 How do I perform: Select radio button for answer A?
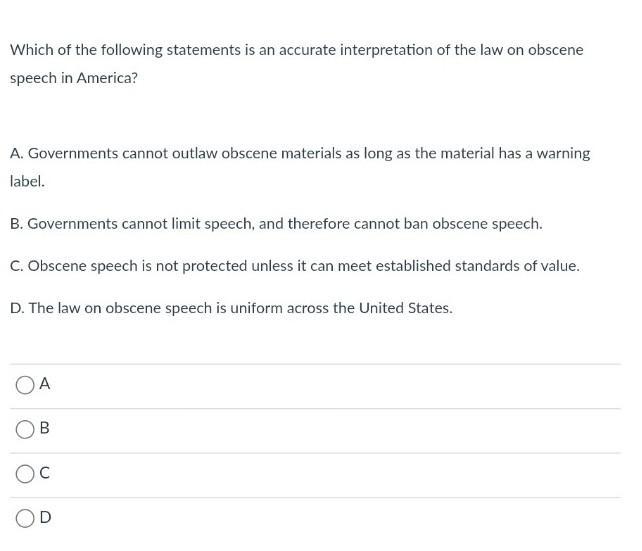pos(25,384)
